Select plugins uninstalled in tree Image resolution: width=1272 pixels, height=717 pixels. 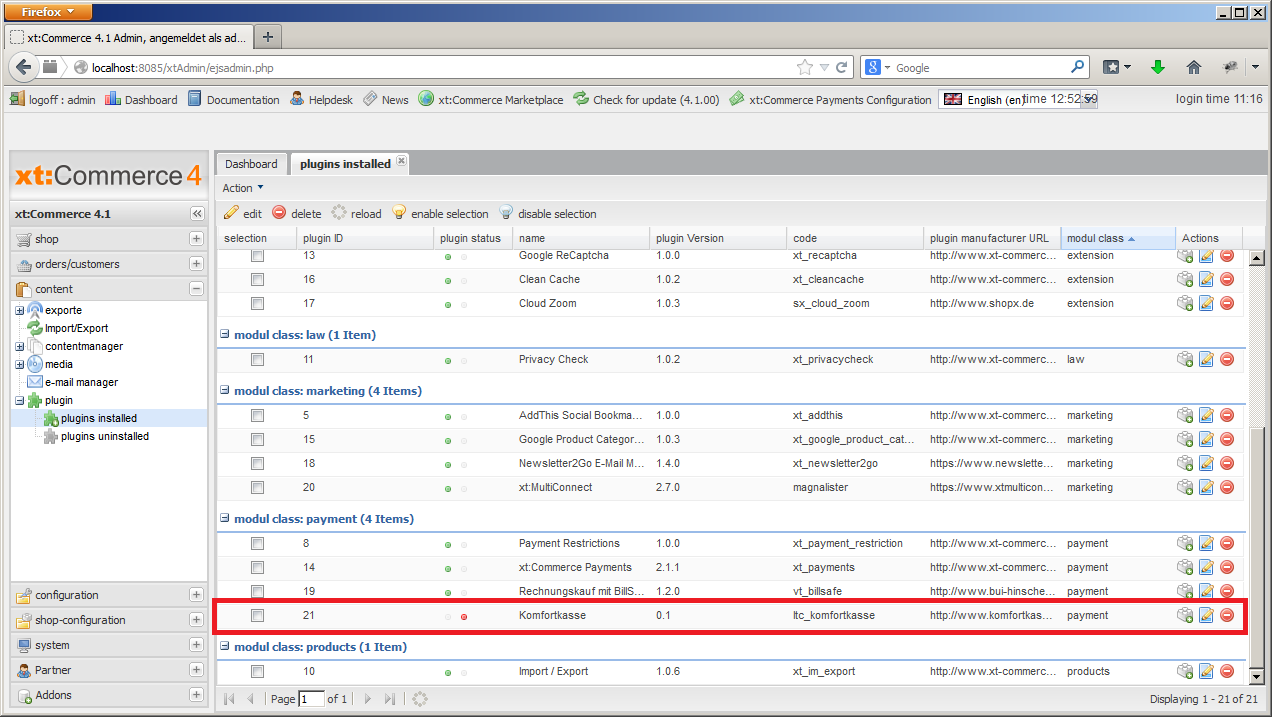pyautogui.click(x=104, y=436)
